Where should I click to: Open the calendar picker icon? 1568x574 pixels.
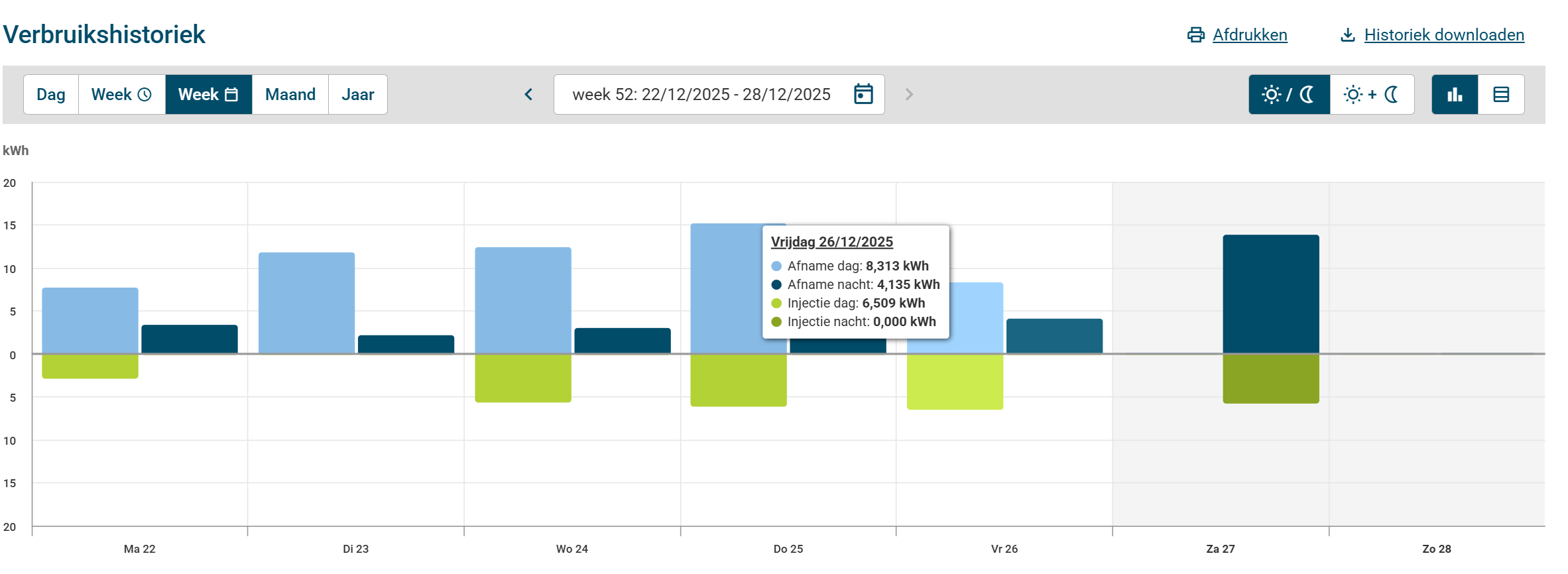(x=863, y=94)
